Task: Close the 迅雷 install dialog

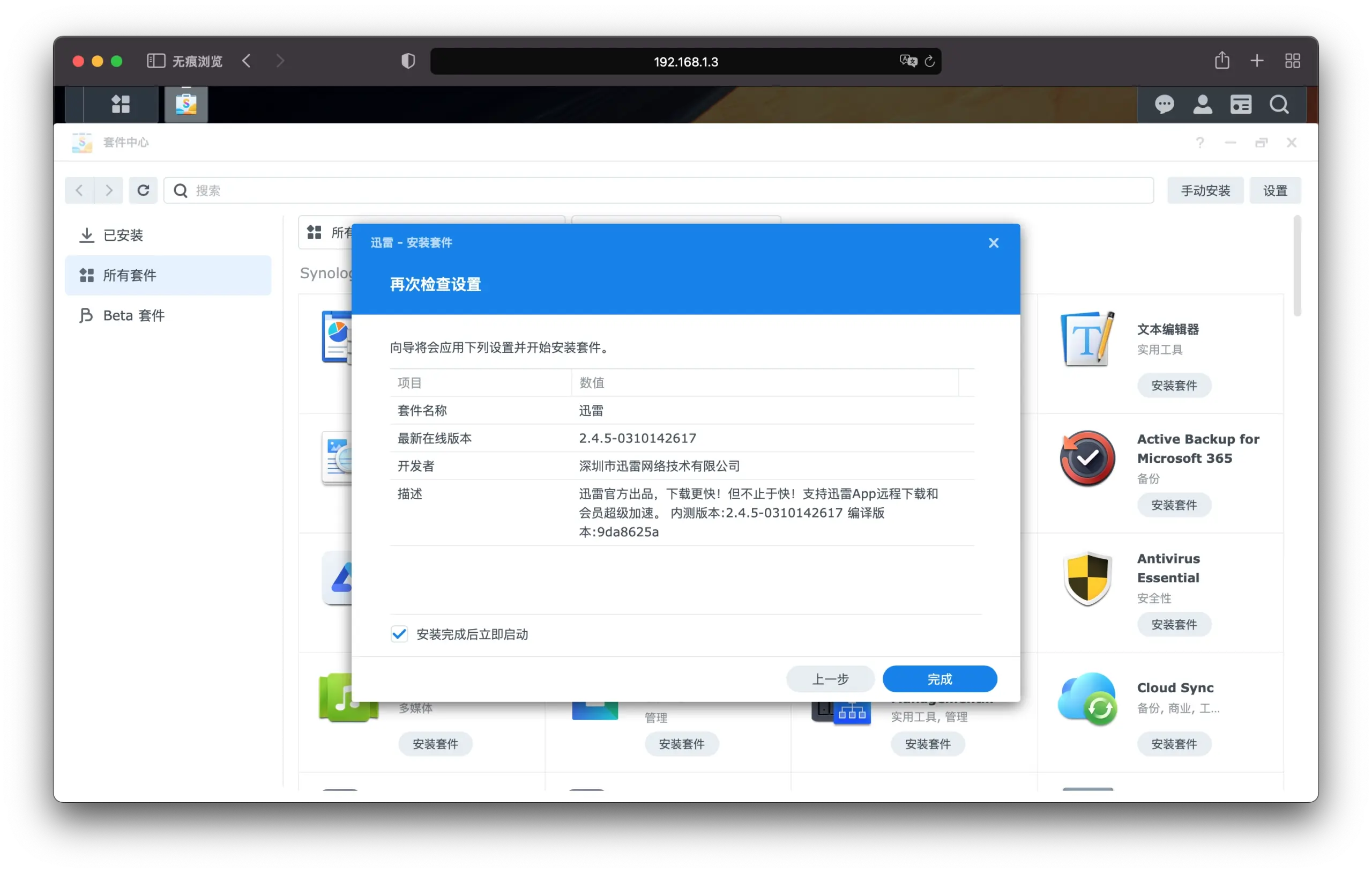Action: click(993, 243)
